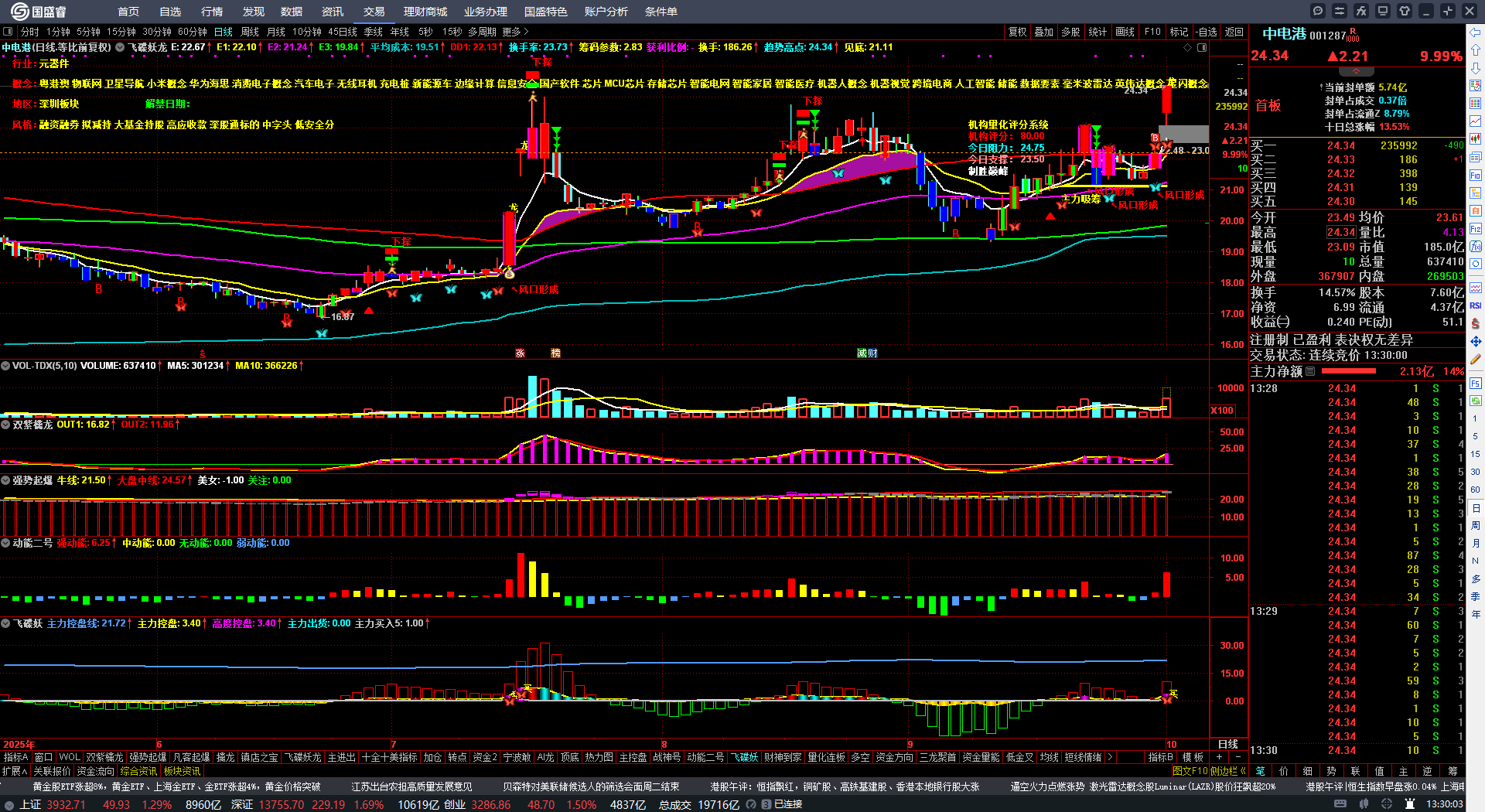Open the 理财商城 menu

[x=425, y=12]
